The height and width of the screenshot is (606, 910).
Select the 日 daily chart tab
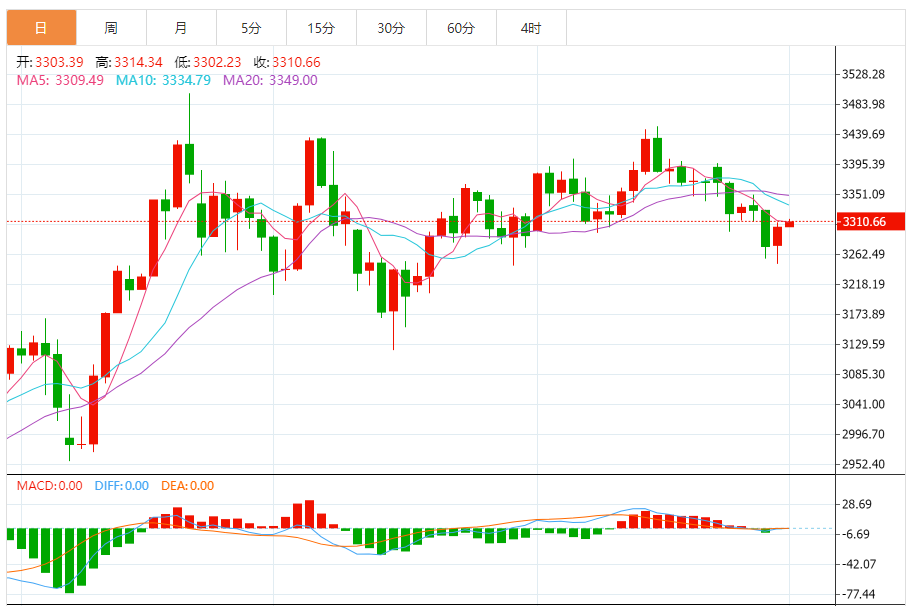pos(41,28)
